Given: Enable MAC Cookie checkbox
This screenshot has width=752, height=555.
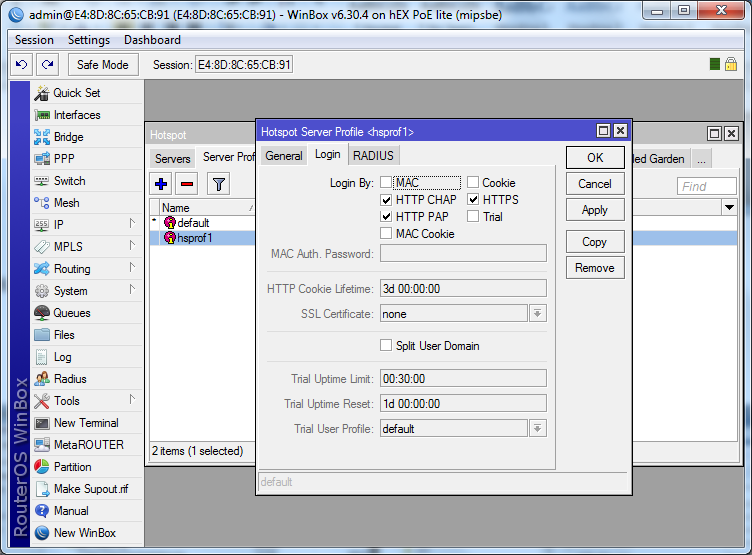Looking at the screenshot, I should 386,233.
